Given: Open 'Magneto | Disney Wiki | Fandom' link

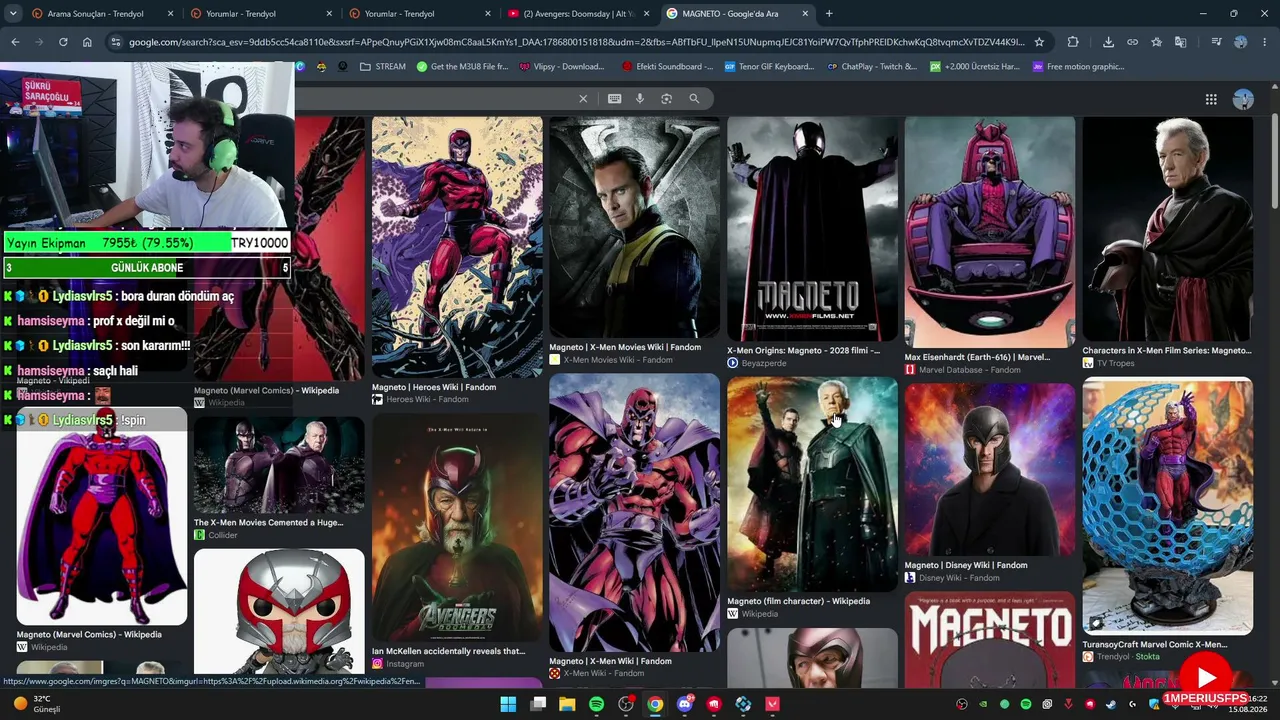Looking at the screenshot, I should pos(966,565).
